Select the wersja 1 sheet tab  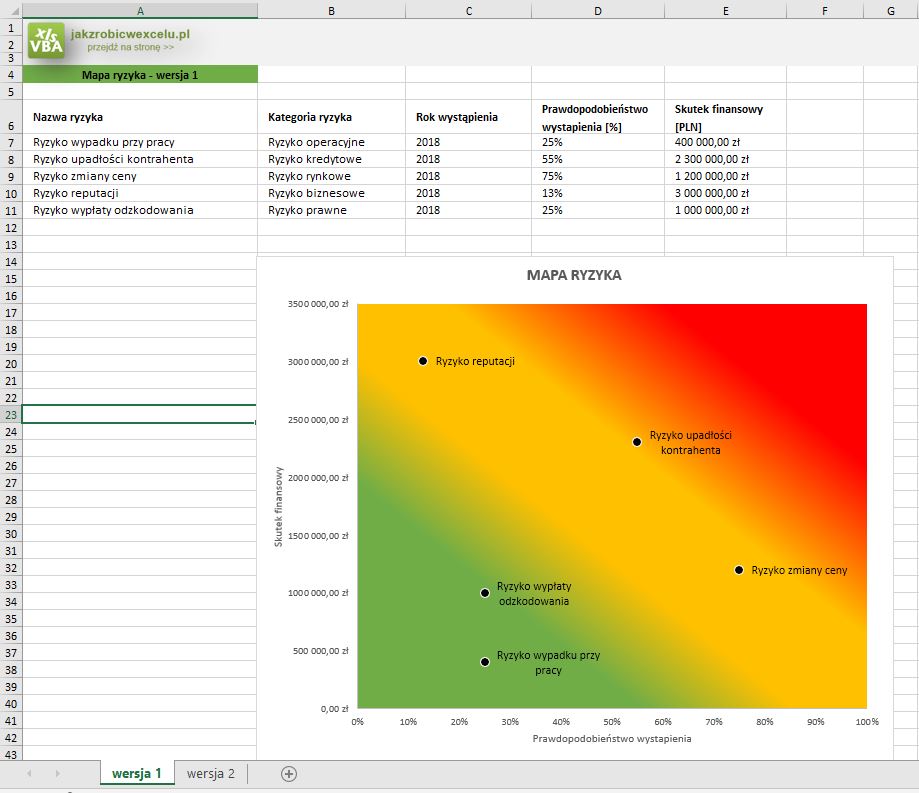click(x=137, y=773)
